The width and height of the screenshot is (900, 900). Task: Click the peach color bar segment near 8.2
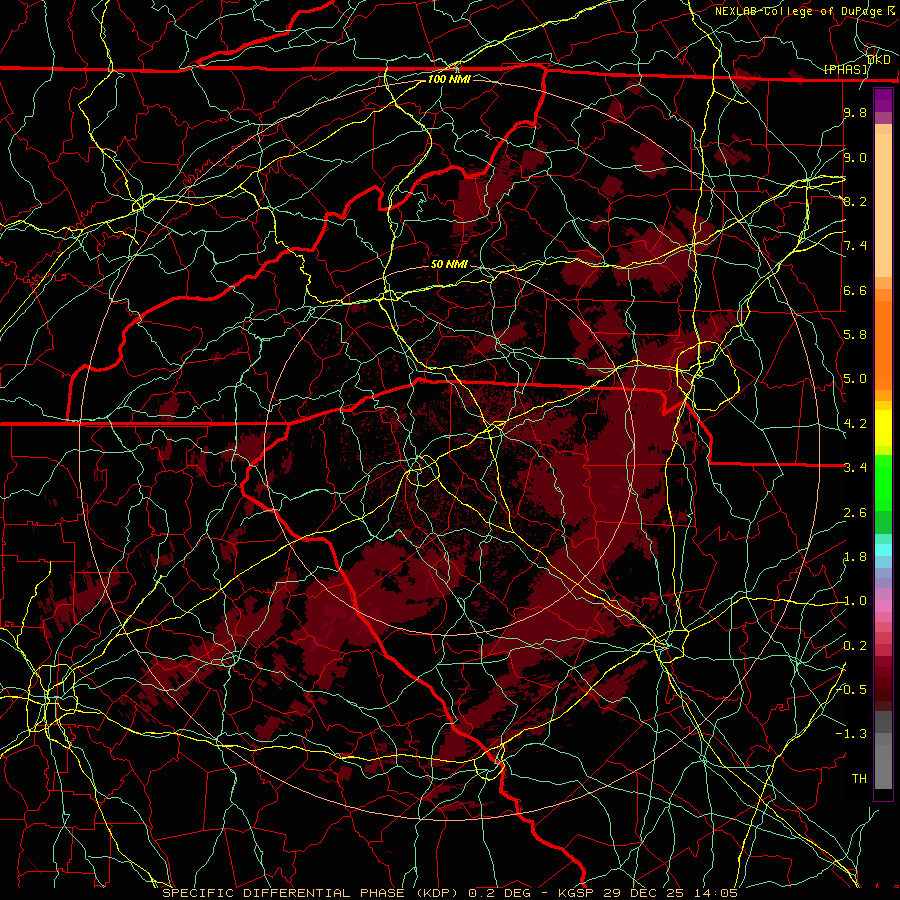point(883,205)
